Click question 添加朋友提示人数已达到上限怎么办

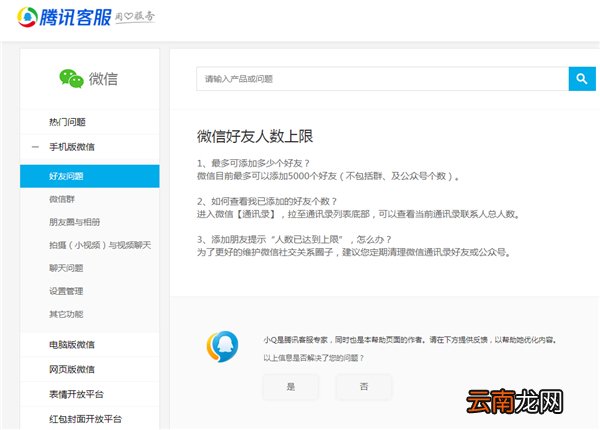point(294,239)
